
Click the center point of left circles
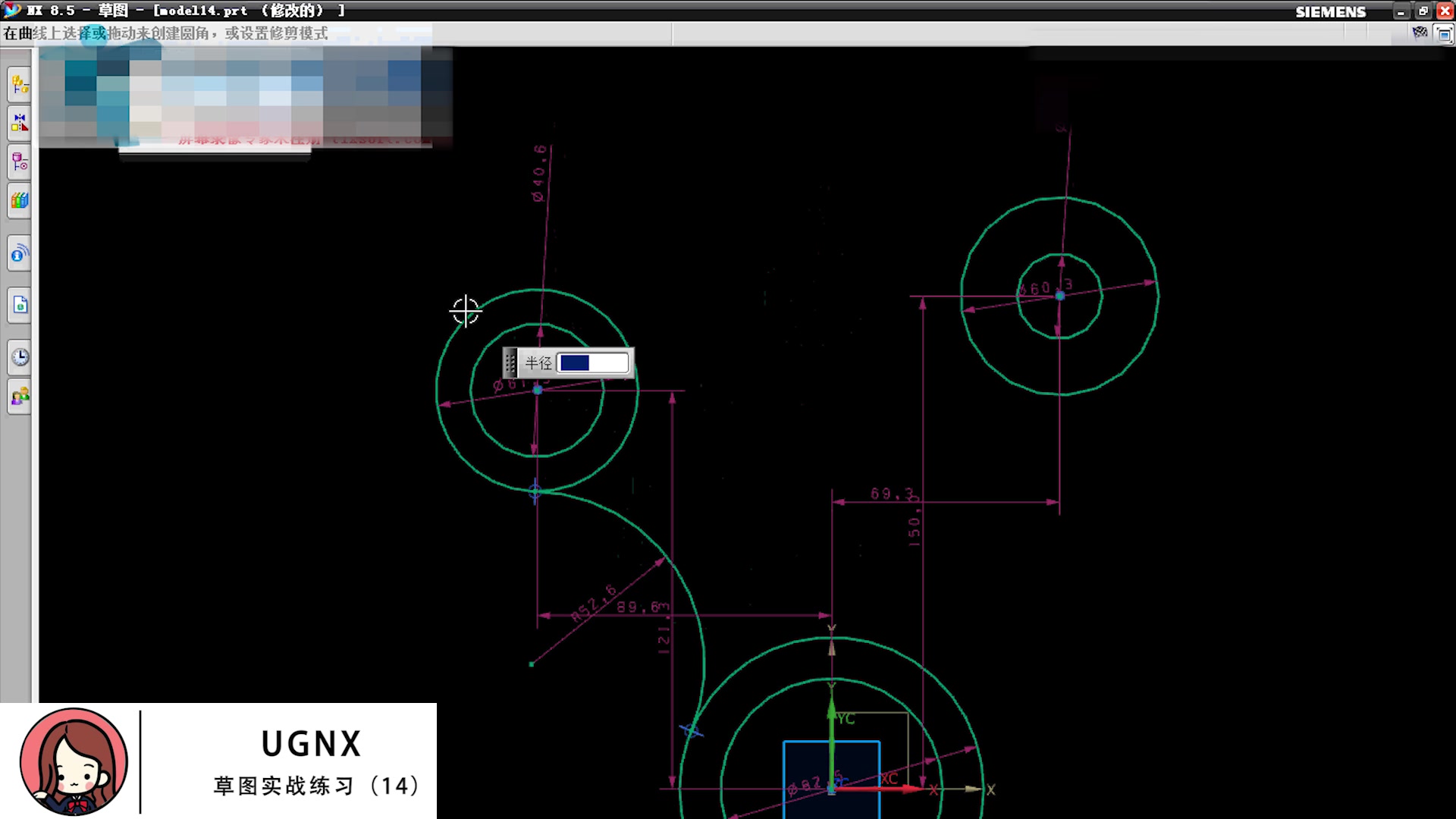pos(538,390)
